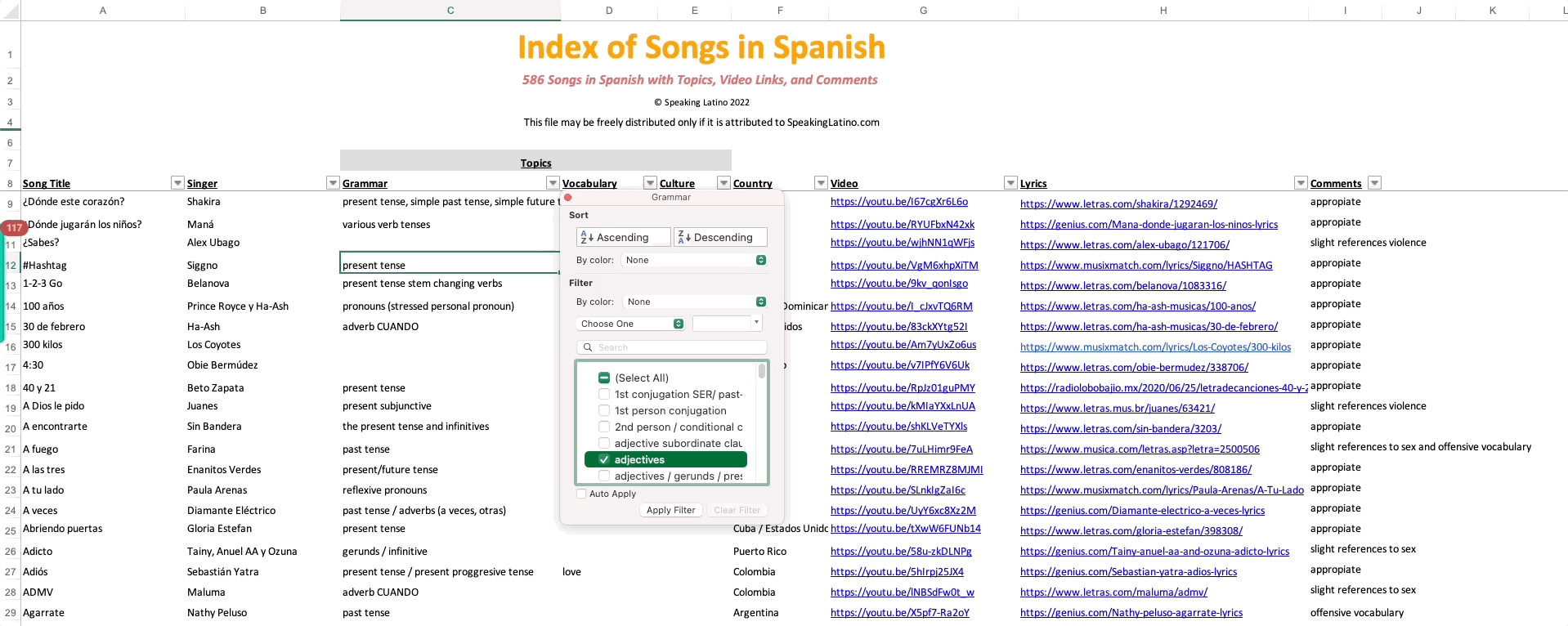The height and width of the screenshot is (626, 1568).
Task: Check 1st conjugation SER/ past- option
Action: (604, 394)
